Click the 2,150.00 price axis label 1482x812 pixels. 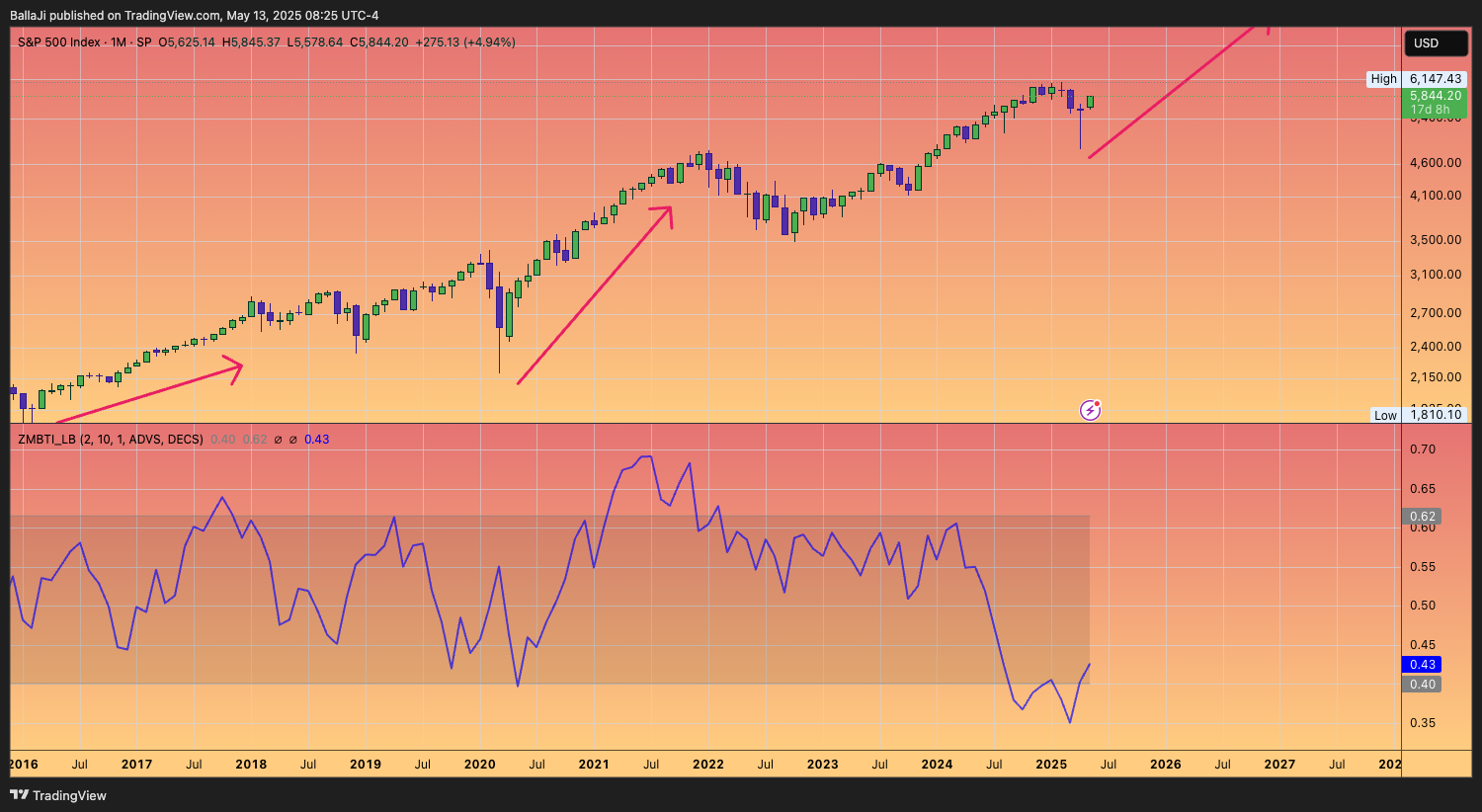pos(1436,377)
